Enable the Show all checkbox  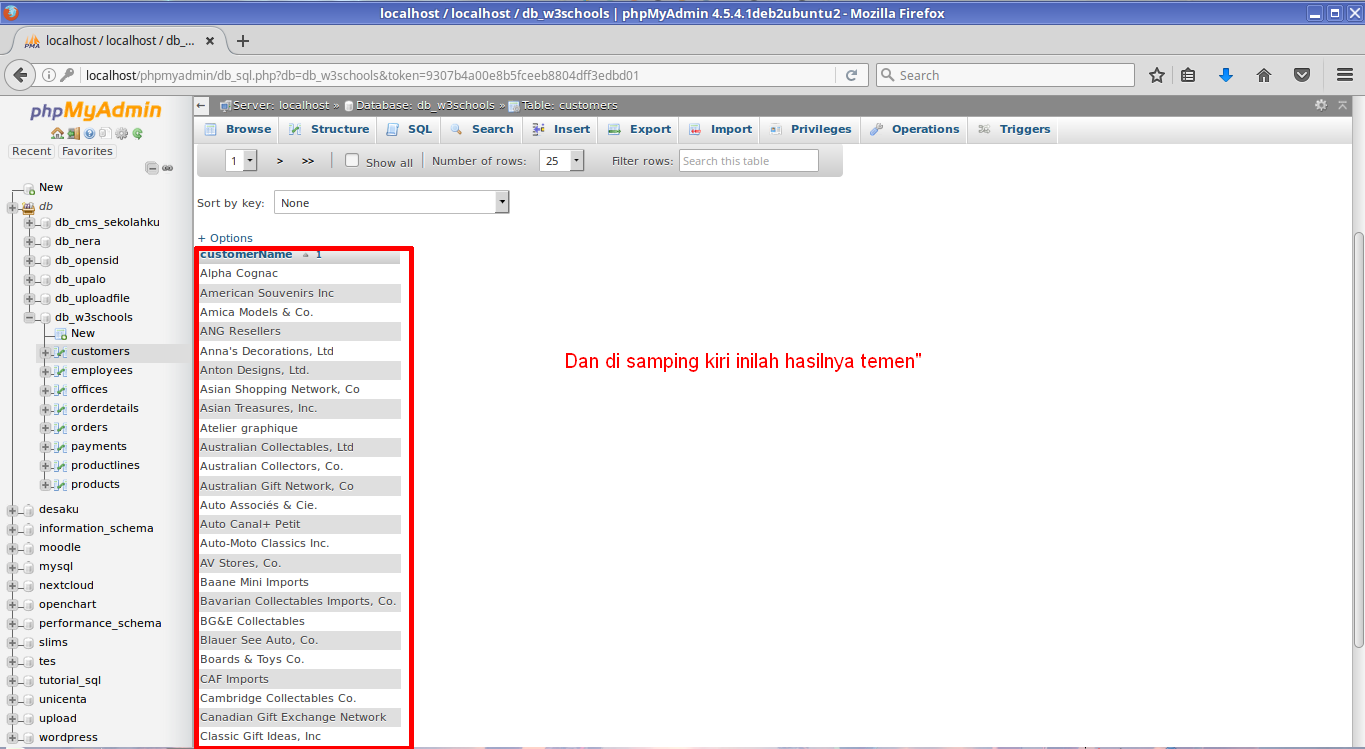352,160
